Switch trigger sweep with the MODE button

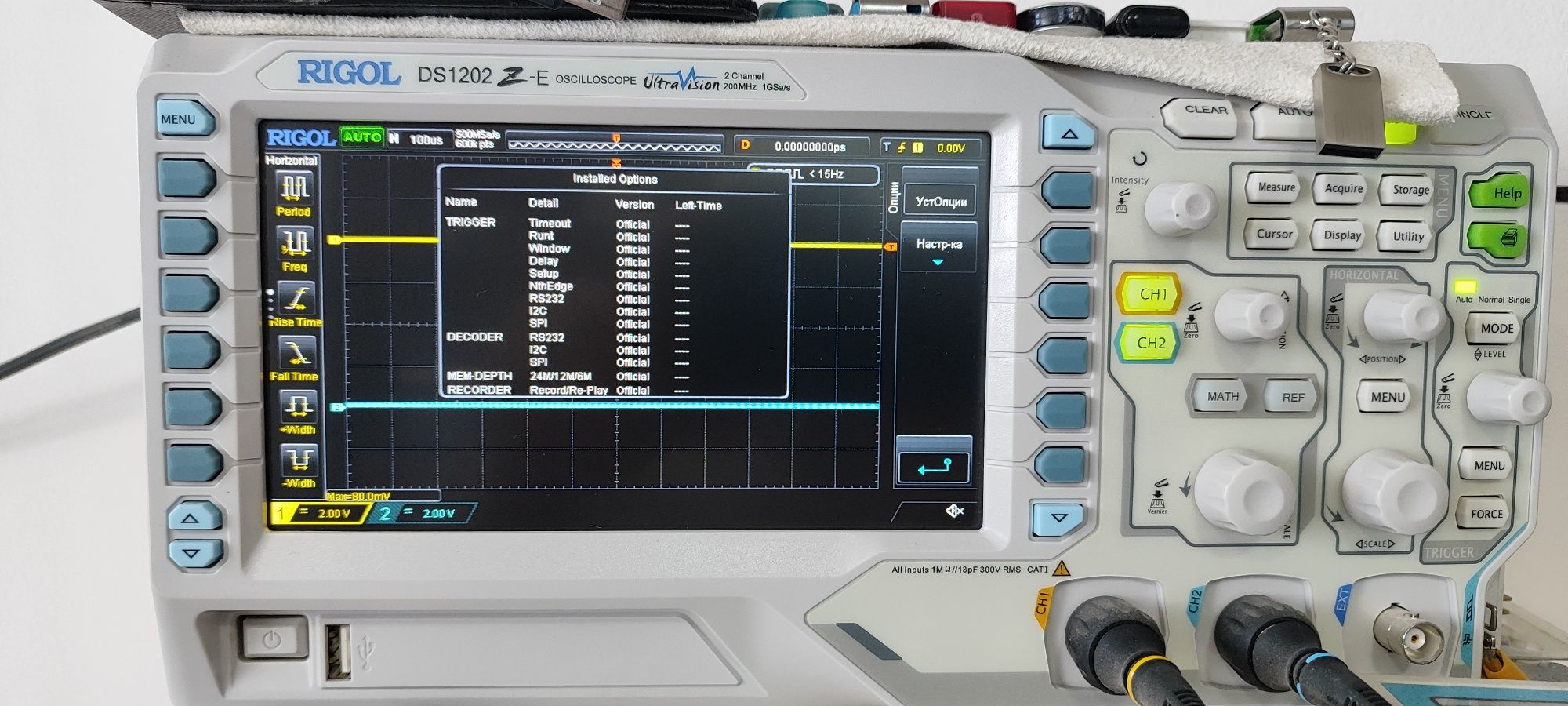point(1496,328)
